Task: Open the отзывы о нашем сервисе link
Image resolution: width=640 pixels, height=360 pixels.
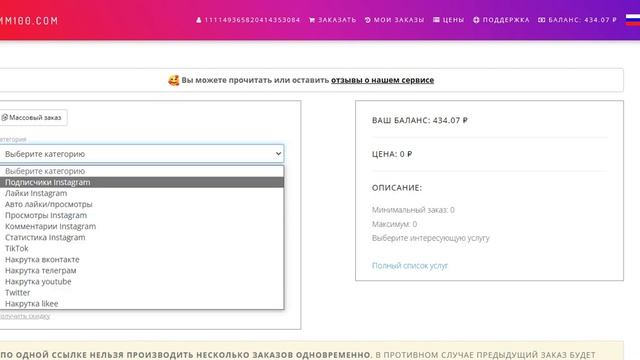Action: (x=382, y=80)
